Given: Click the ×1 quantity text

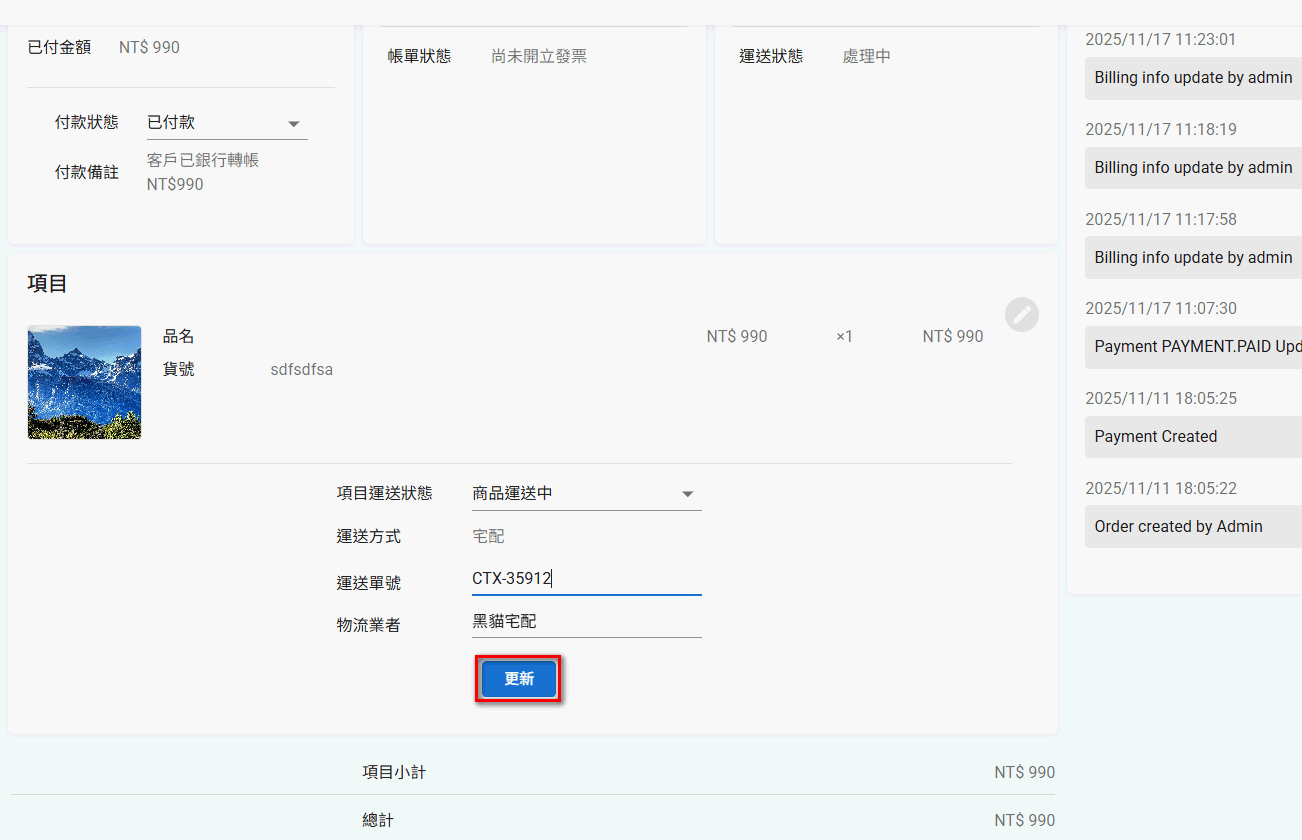Looking at the screenshot, I should 844,337.
